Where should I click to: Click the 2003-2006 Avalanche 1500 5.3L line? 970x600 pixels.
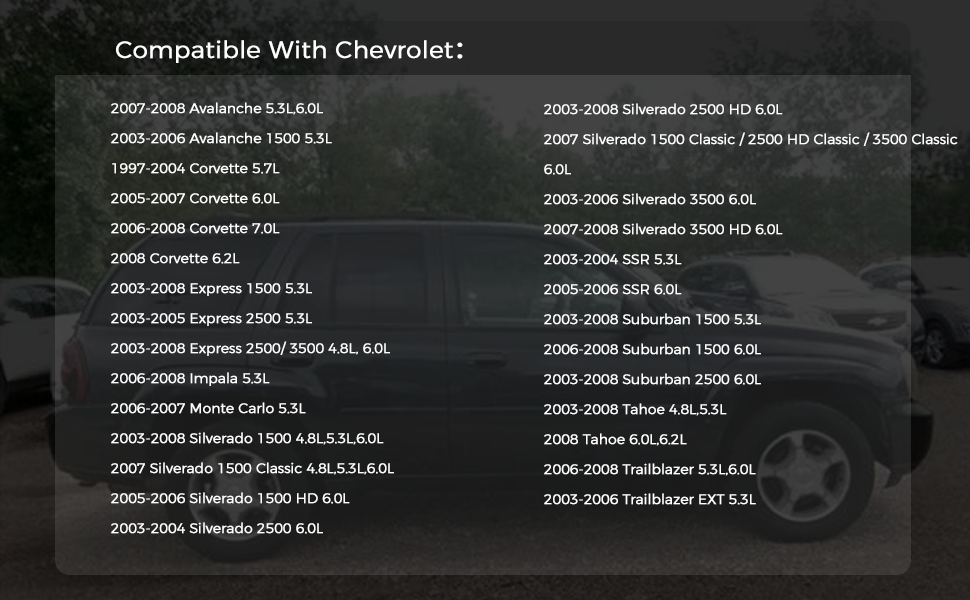tap(221, 139)
